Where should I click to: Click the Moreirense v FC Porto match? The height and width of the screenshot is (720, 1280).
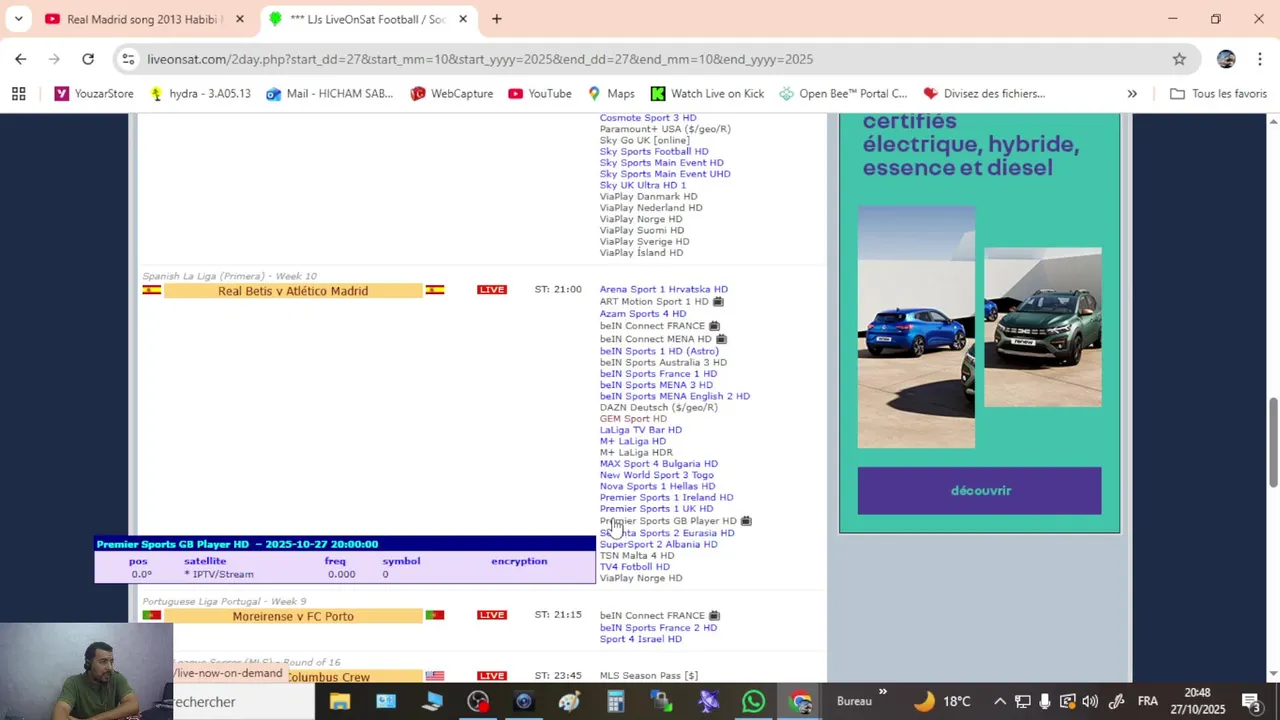[293, 616]
